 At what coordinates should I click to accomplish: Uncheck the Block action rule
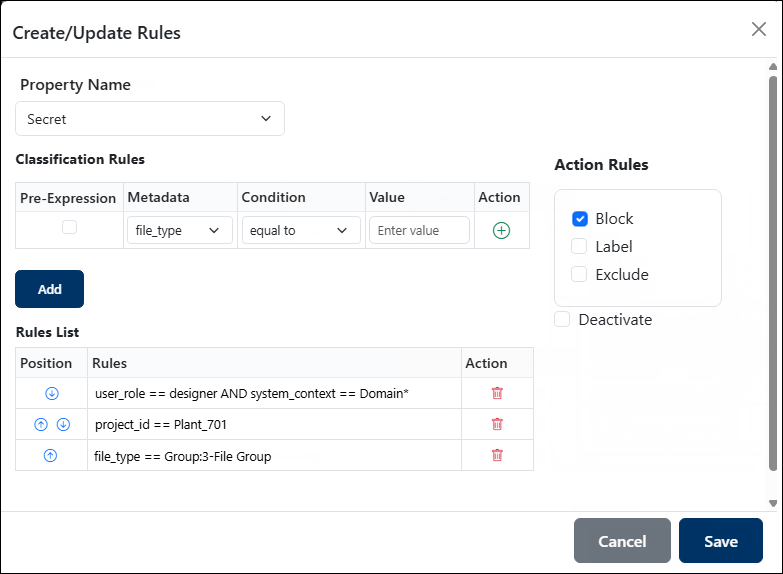pos(580,219)
